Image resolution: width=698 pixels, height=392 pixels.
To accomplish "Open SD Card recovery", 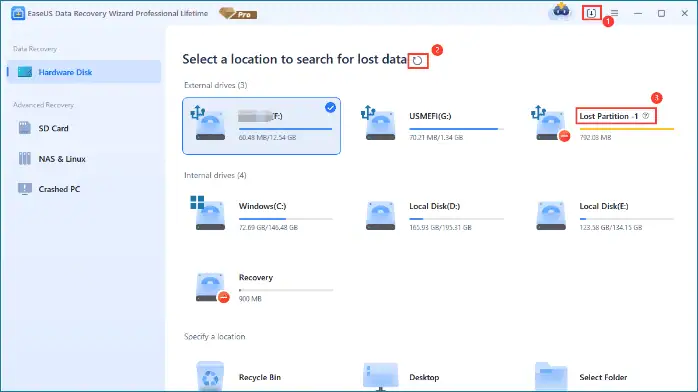I will pos(53,128).
